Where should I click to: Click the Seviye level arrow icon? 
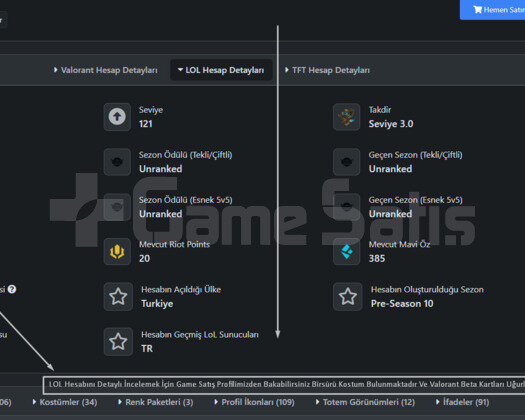117,117
